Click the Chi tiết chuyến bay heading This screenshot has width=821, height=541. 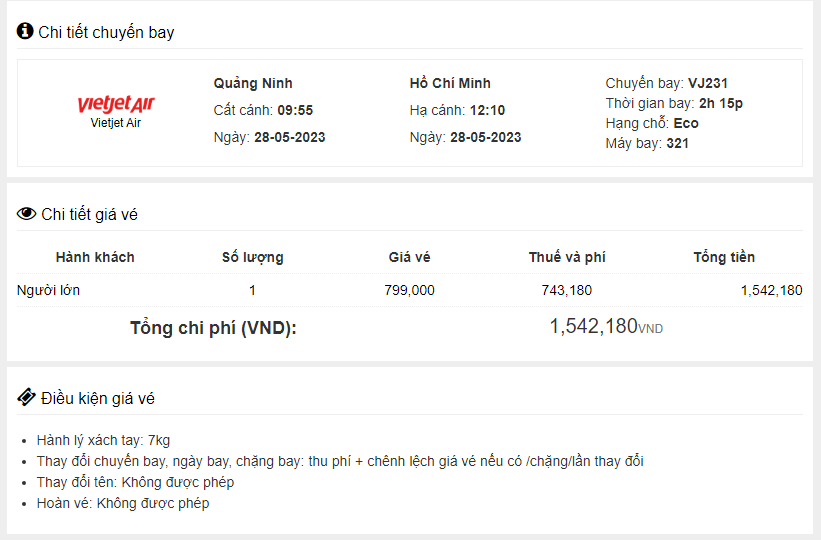(x=106, y=33)
